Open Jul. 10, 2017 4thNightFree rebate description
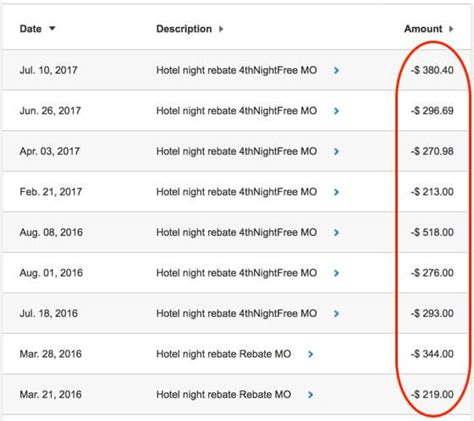The width and height of the screenshot is (474, 421). click(x=236, y=70)
